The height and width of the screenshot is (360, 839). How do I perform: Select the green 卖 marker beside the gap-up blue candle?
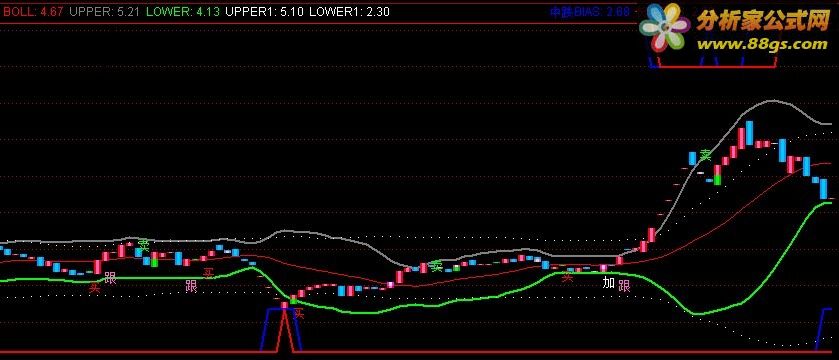coord(706,156)
